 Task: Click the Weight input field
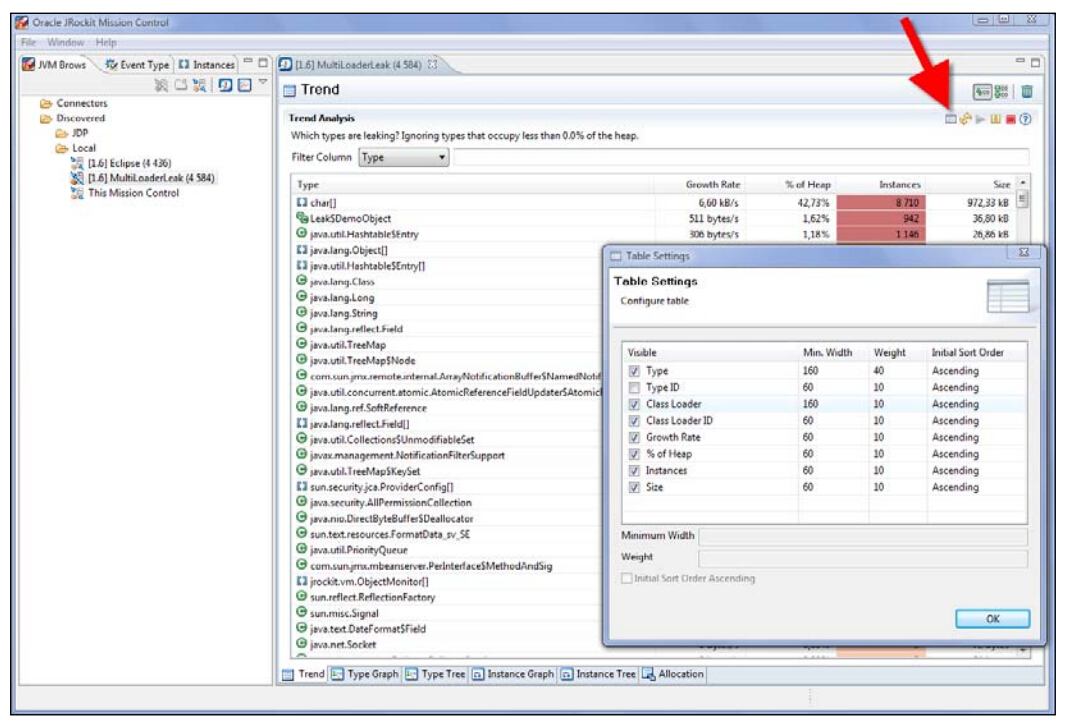pos(863,558)
